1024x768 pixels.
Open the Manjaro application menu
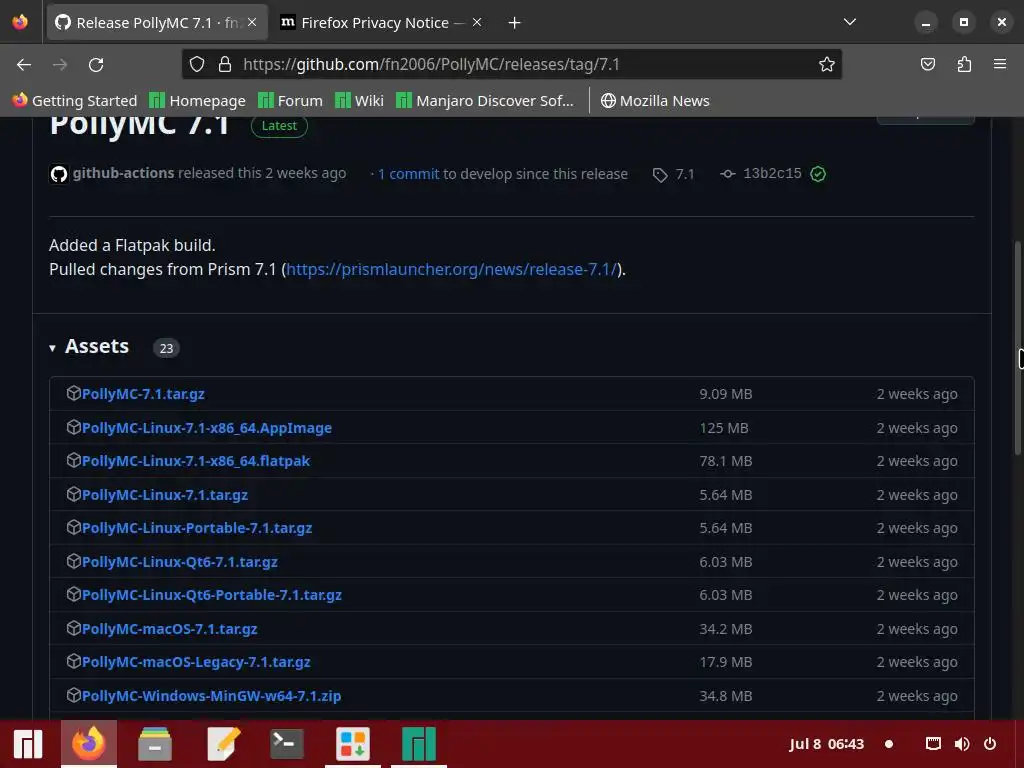27,744
